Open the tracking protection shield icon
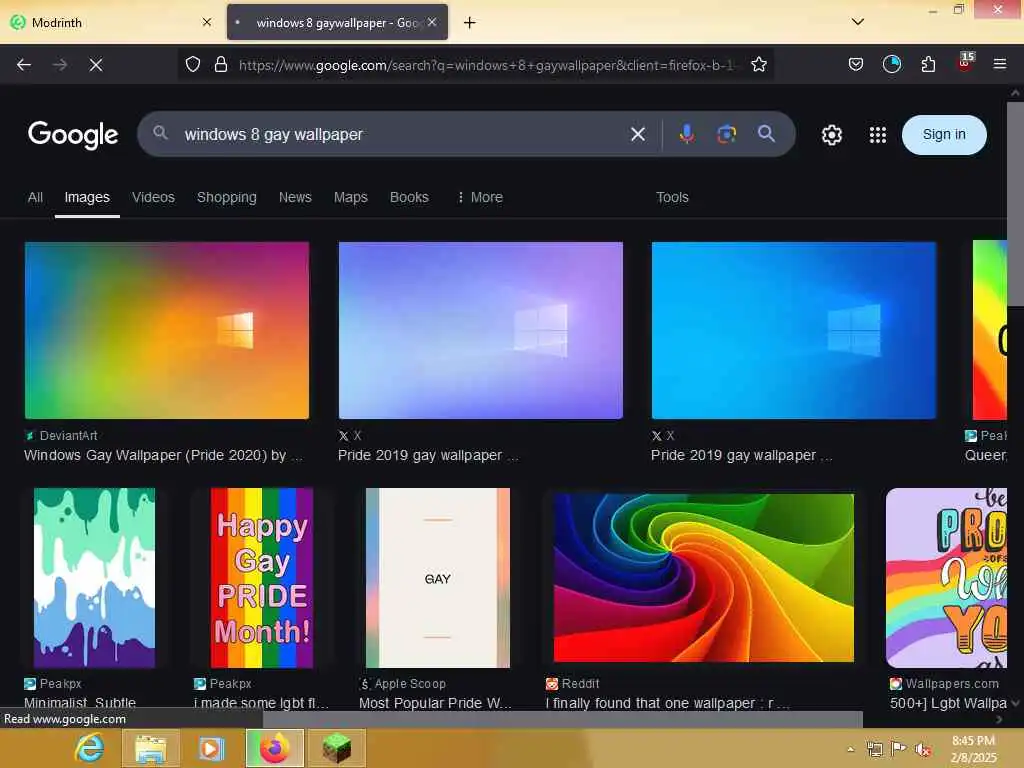The width and height of the screenshot is (1024, 768). [193, 65]
